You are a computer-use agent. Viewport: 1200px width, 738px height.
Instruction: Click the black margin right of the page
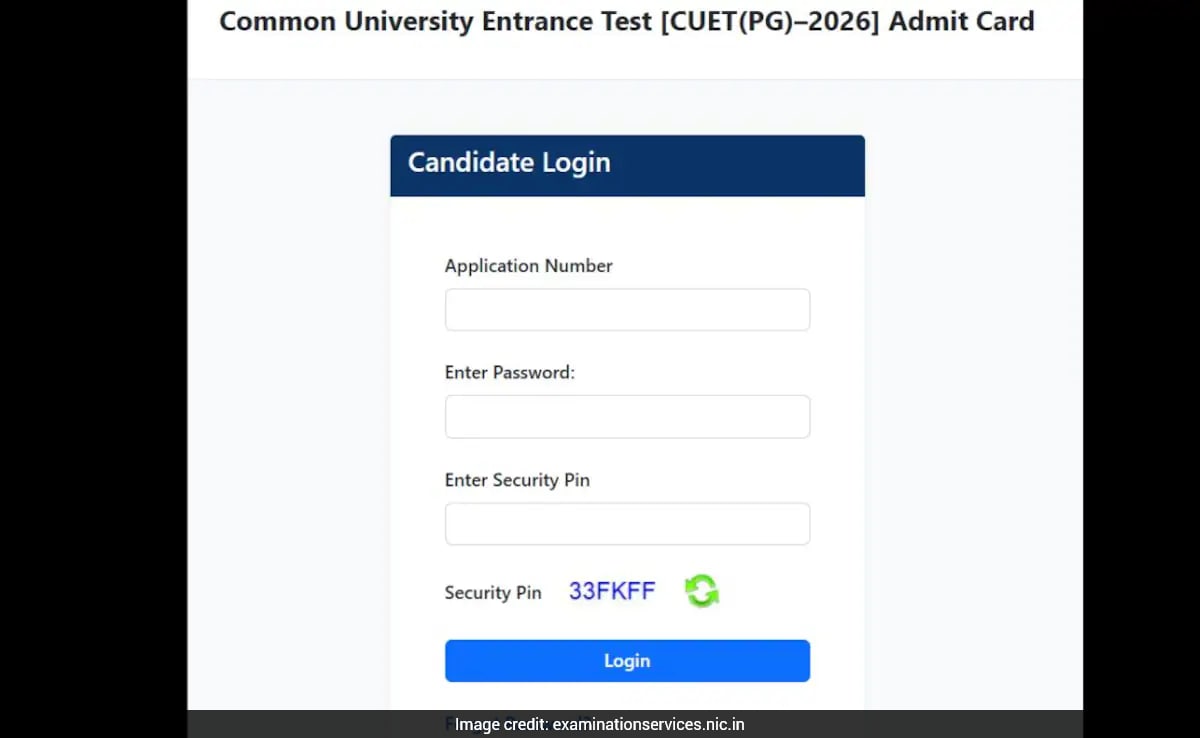click(x=1141, y=370)
